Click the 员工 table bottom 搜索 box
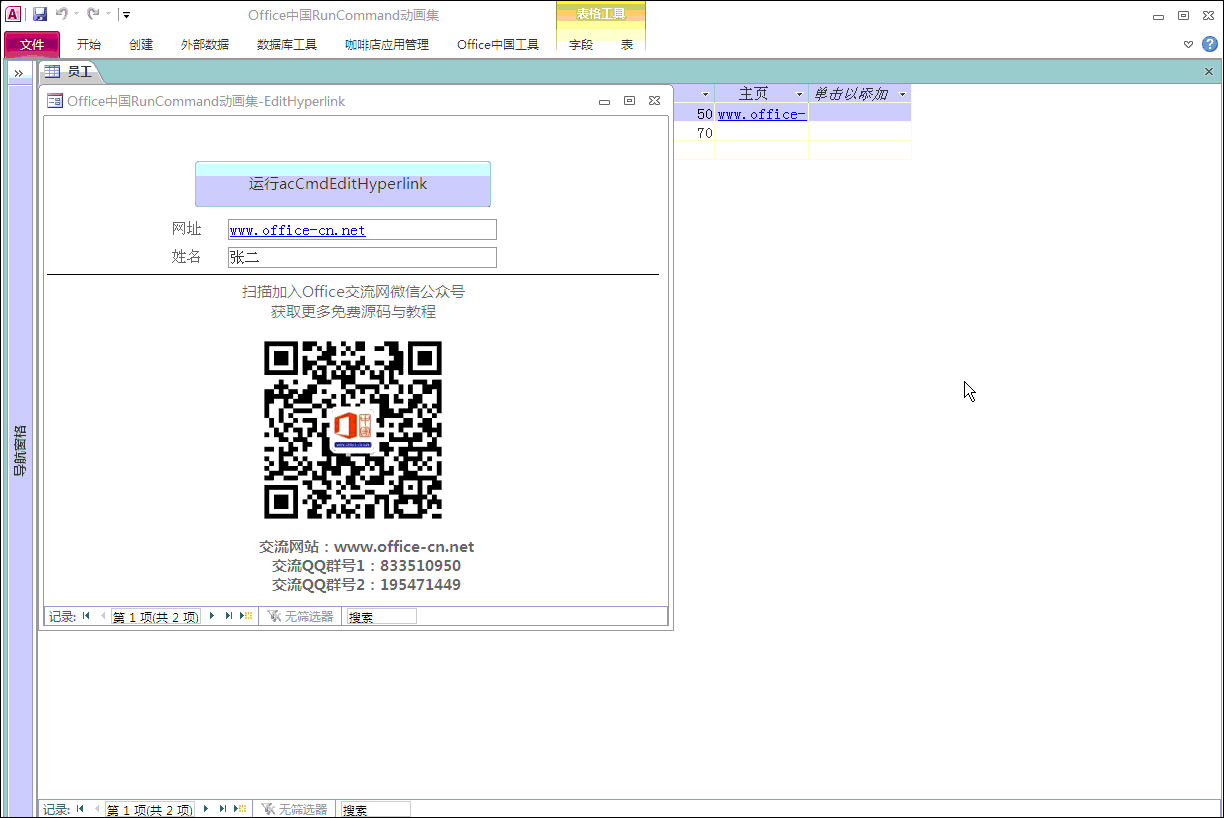Viewport: 1224px width, 818px height. click(x=375, y=810)
